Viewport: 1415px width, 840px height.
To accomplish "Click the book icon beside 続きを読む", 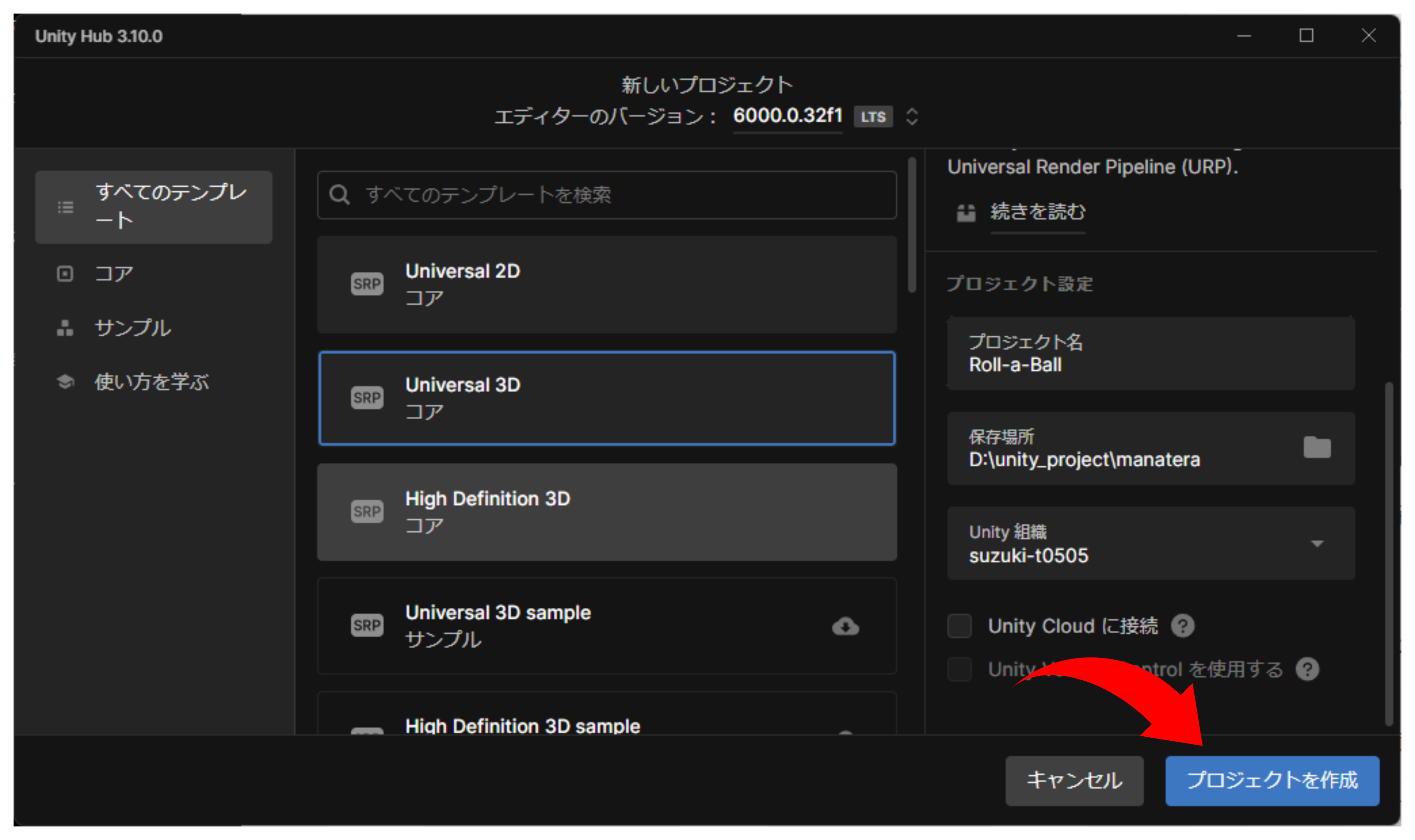I will (965, 213).
